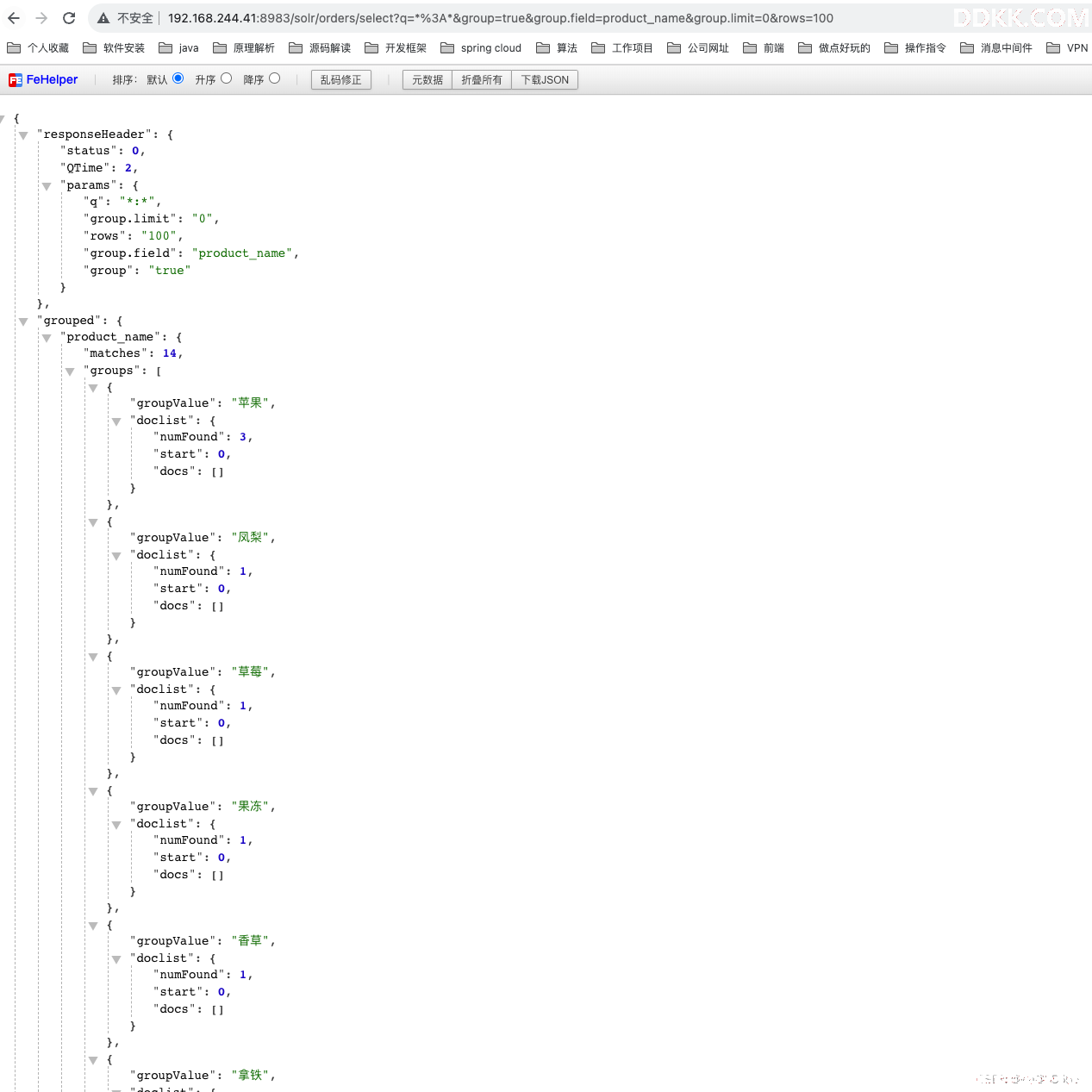1092x1092 pixels.
Task: Select the 默认 sort radio button
Action: [178, 78]
